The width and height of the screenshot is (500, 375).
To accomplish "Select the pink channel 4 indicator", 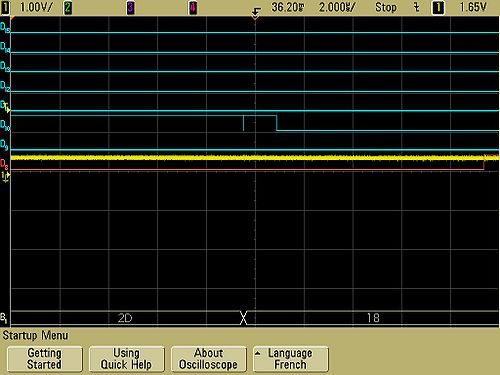I will [x=193, y=8].
